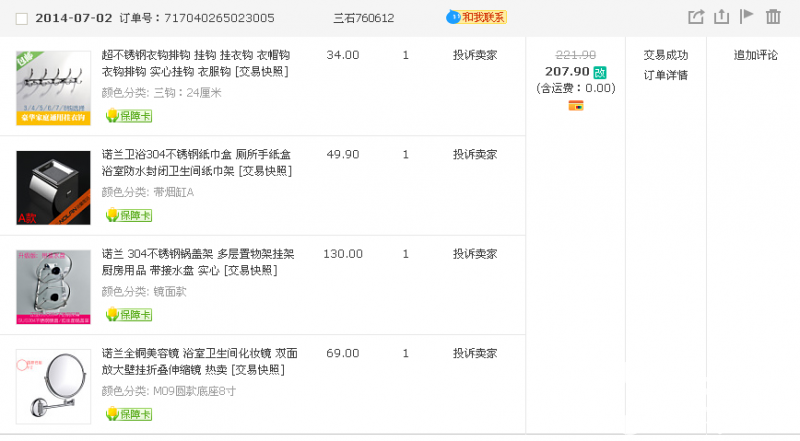The width and height of the screenshot is (800, 441).
Task: Click 追加评论 to add a review
Action: point(755,55)
